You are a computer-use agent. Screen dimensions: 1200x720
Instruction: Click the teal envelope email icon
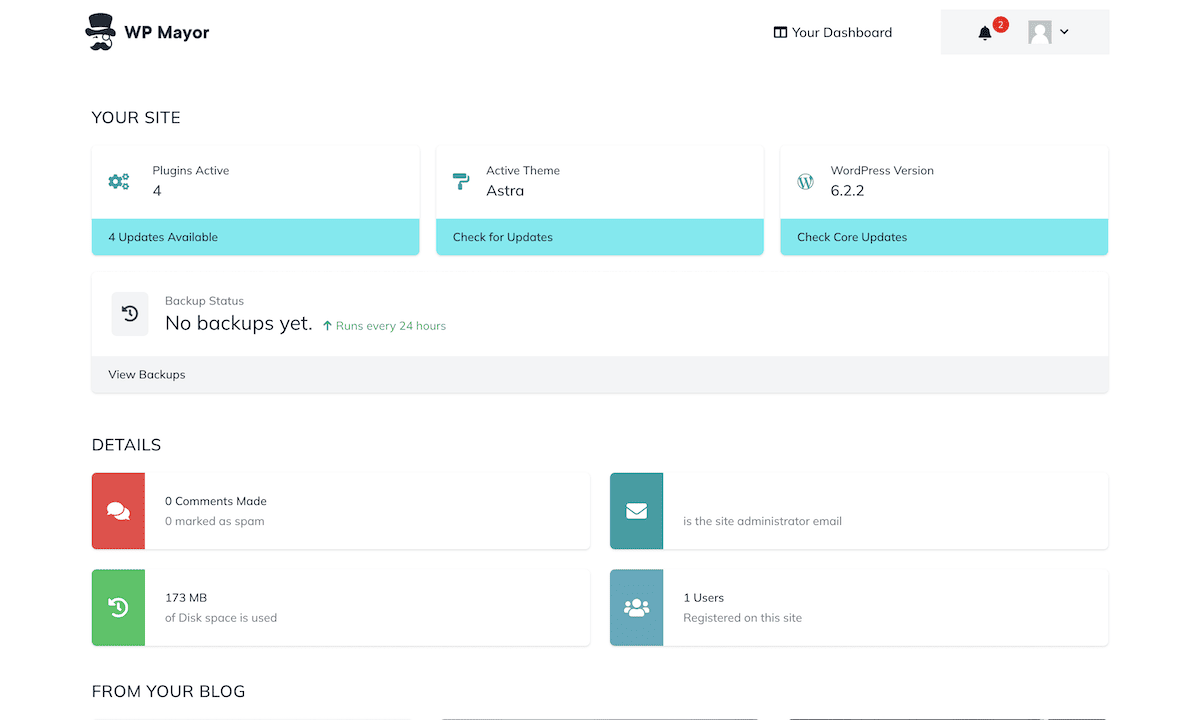pos(636,511)
